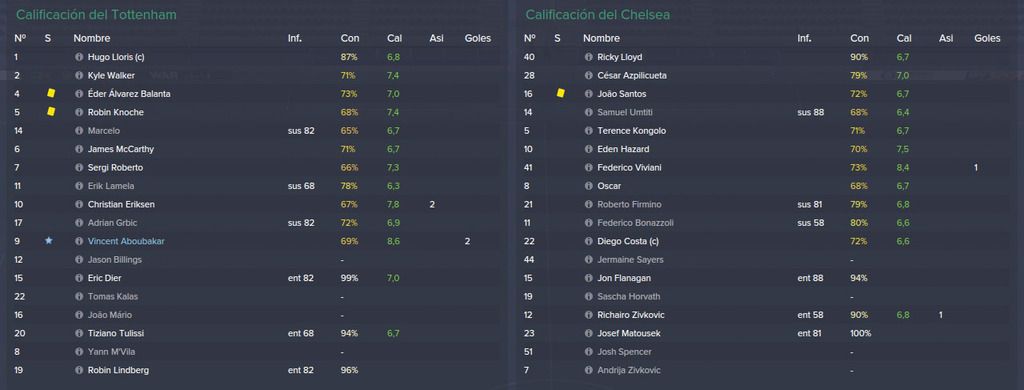Click João Santos's yellow card icon
1024x390 pixels.
560,93
